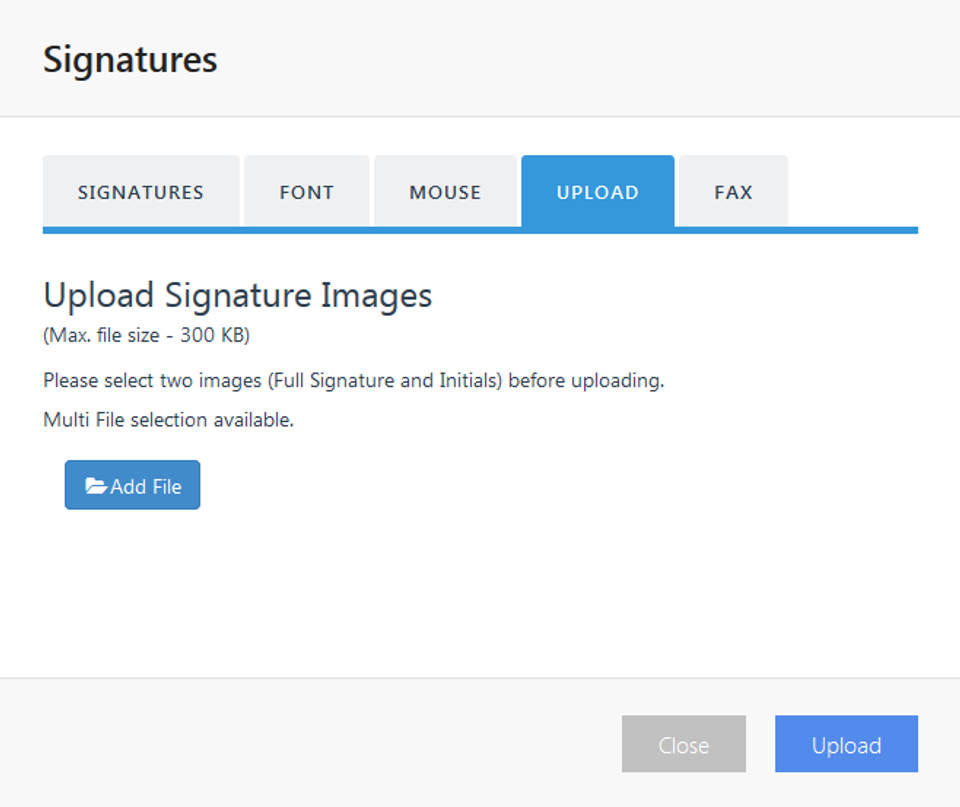960x807 pixels.
Task: Click the gray footer area left of Close
Action: (x=300, y=744)
